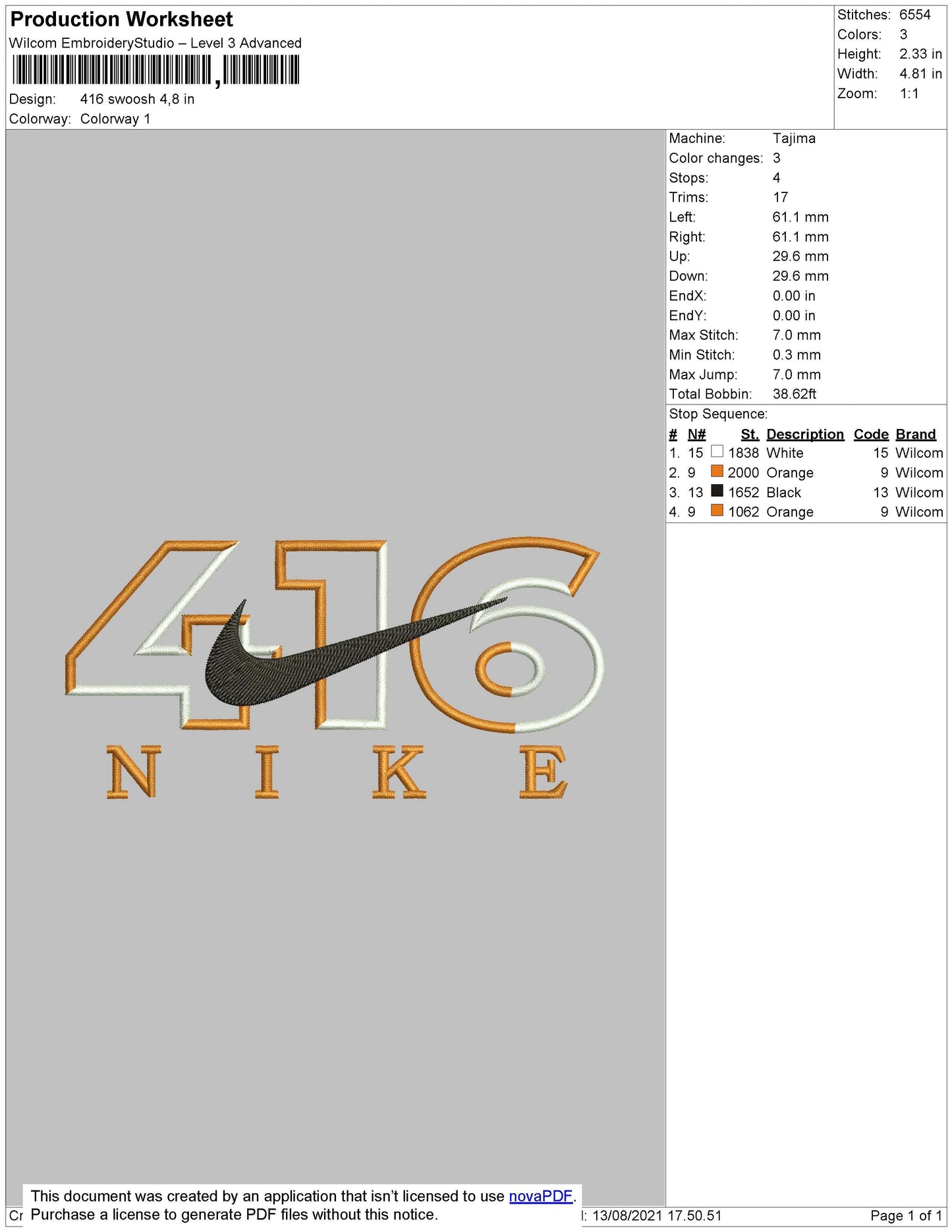Click the 'White' description in row 1
The width and height of the screenshot is (952, 1232).
click(785, 453)
